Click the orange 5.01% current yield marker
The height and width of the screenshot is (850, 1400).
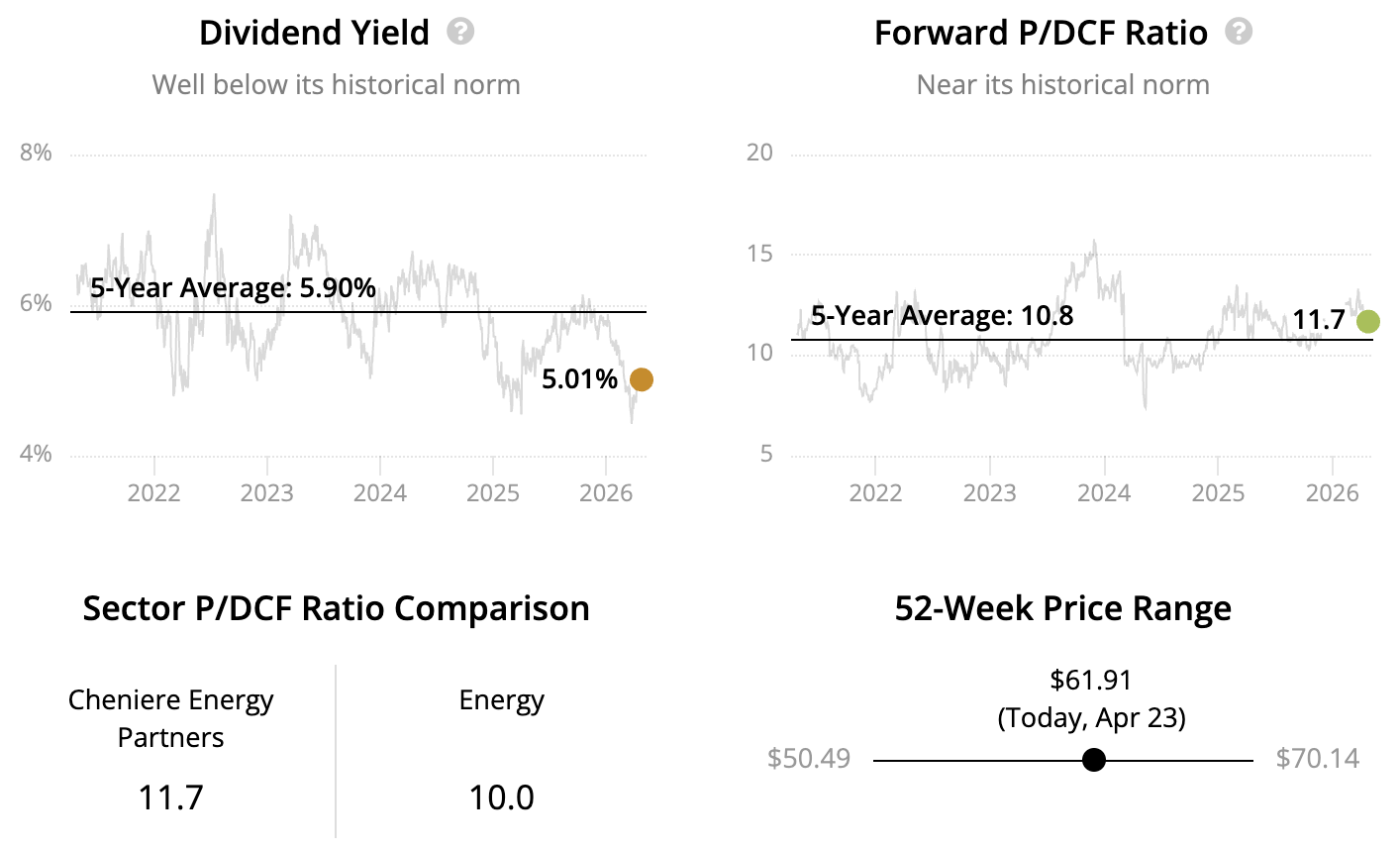click(642, 379)
